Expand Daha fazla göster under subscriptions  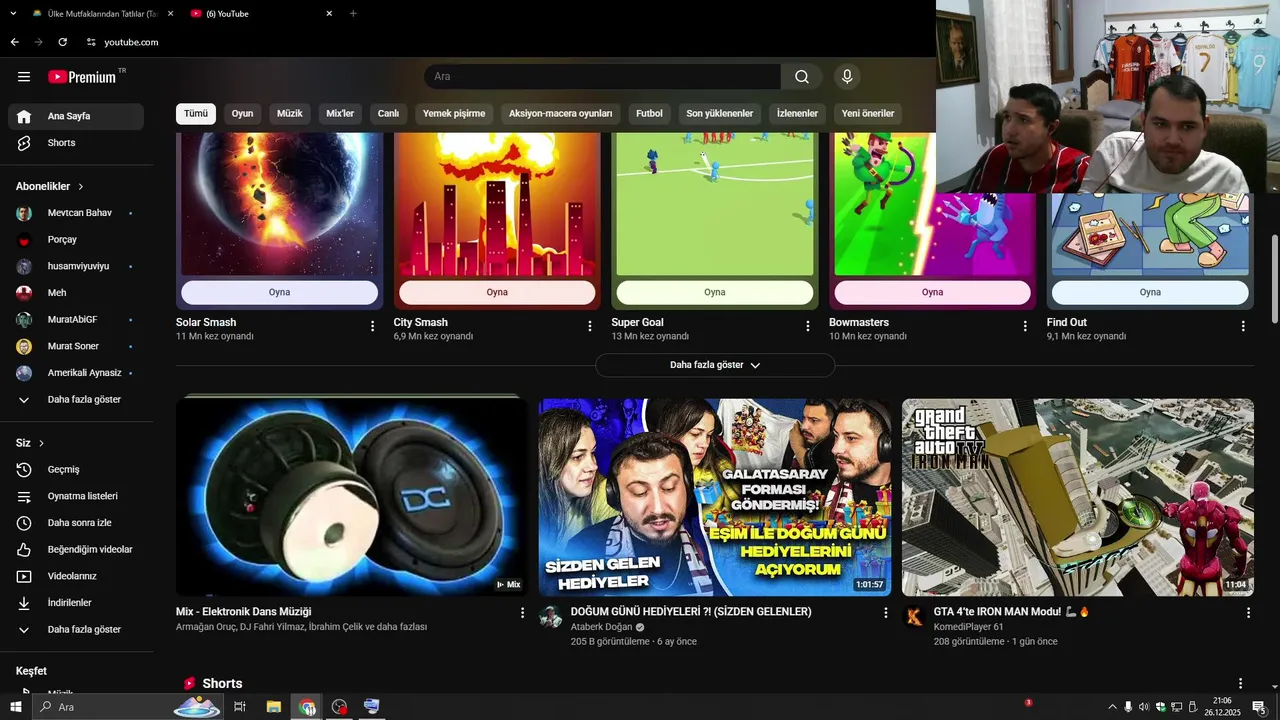(76, 400)
